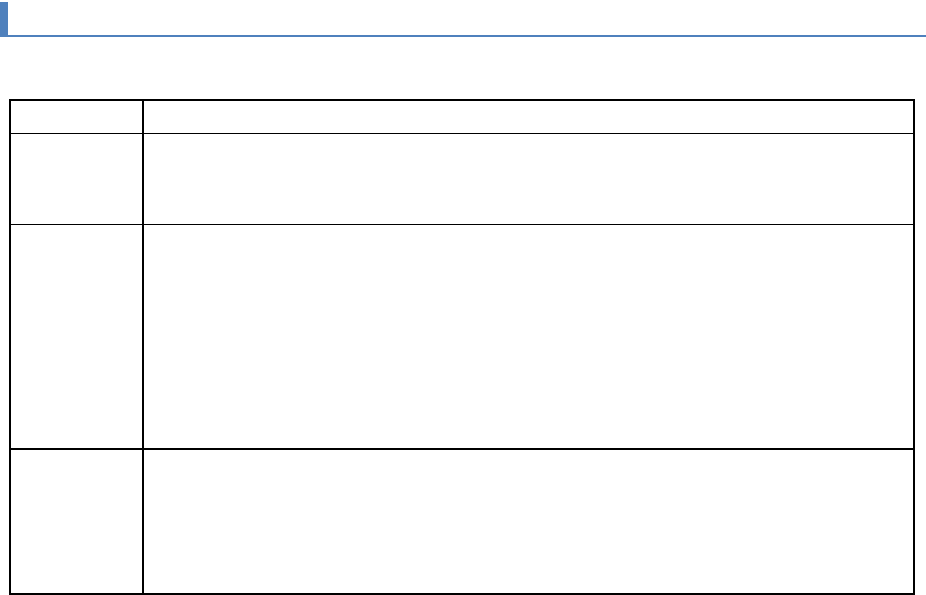Click the last row's wide content cell
This screenshot has width=926, height=595.
(x=528, y=520)
